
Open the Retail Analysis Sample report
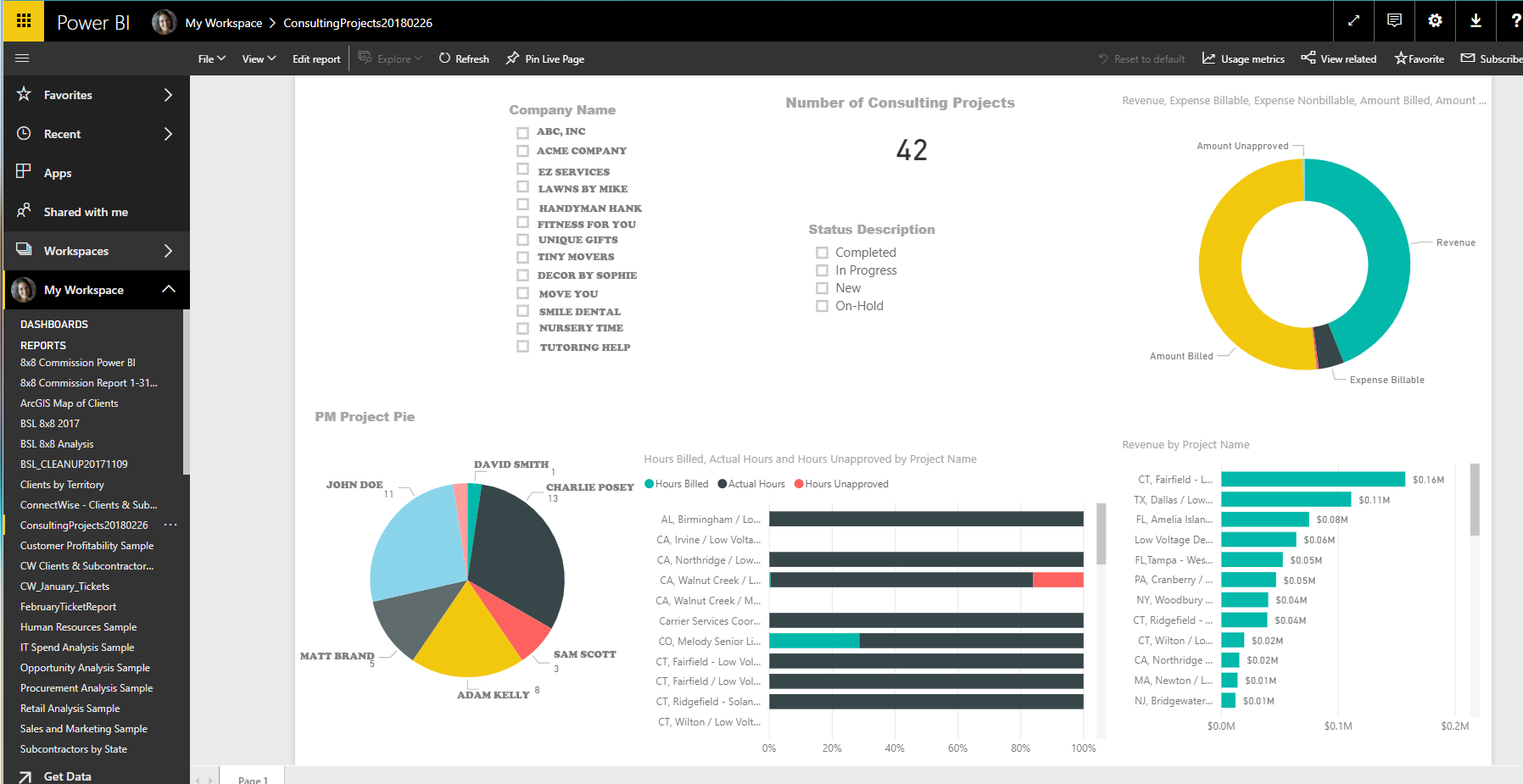pyautogui.click(x=70, y=709)
